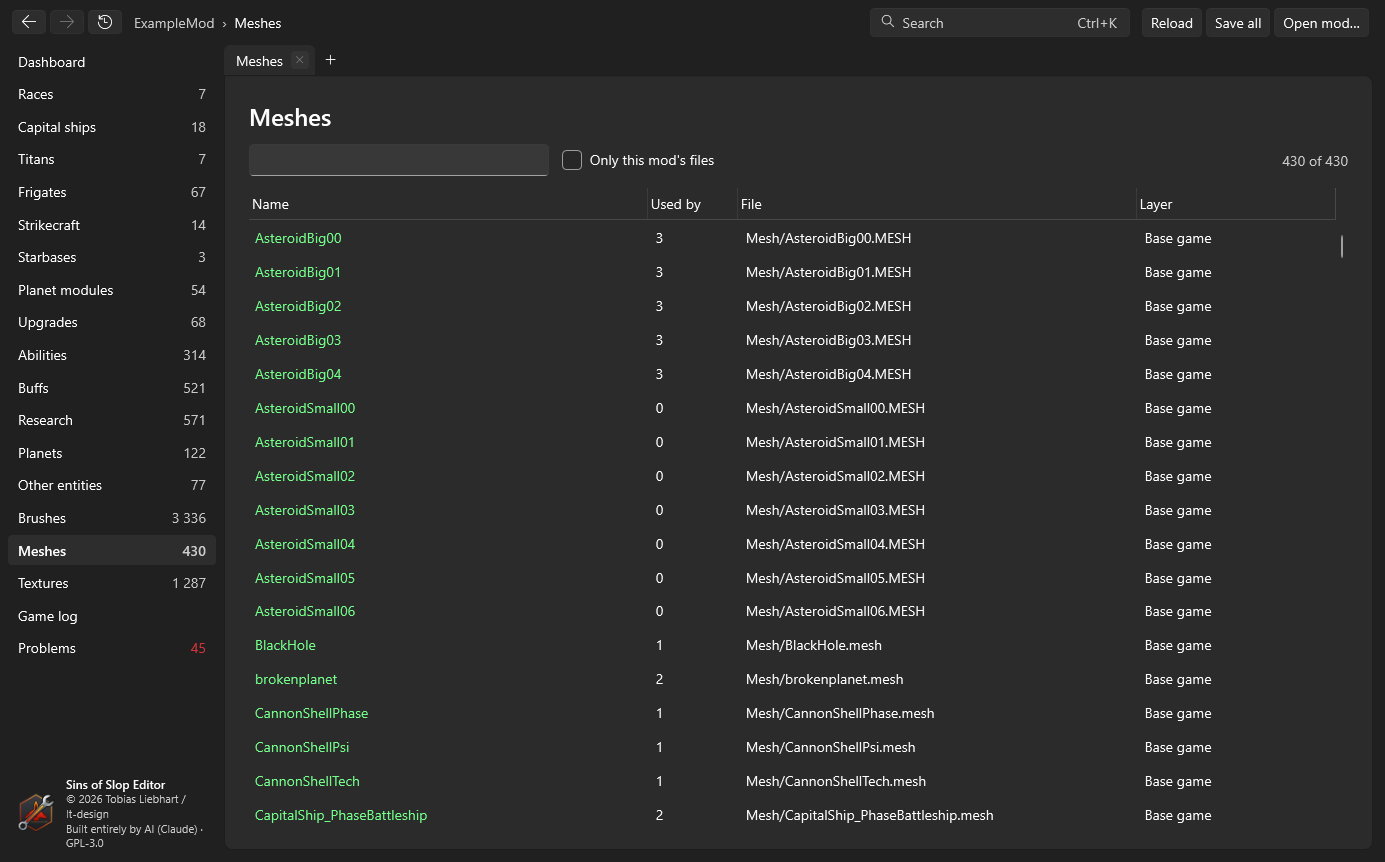Focus the Meshes filter input field
Image resolution: width=1385 pixels, height=862 pixels.
399,160
